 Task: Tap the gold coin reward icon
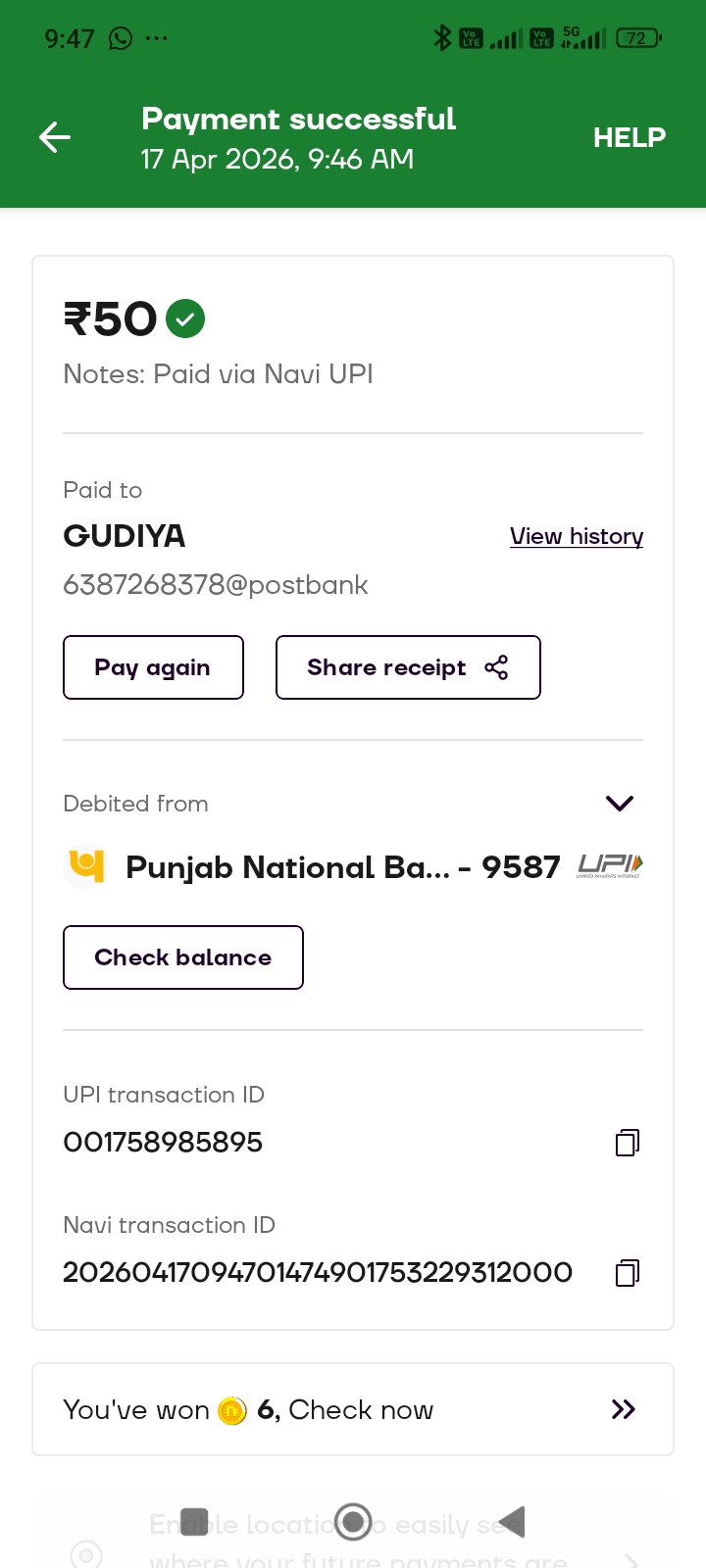[232, 1410]
